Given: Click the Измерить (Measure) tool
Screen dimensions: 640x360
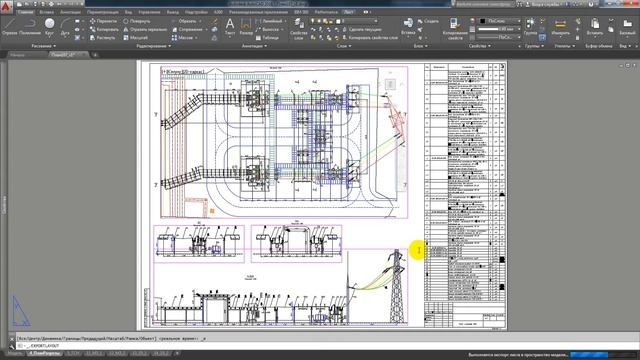Looking at the screenshot, I should (x=560, y=27).
